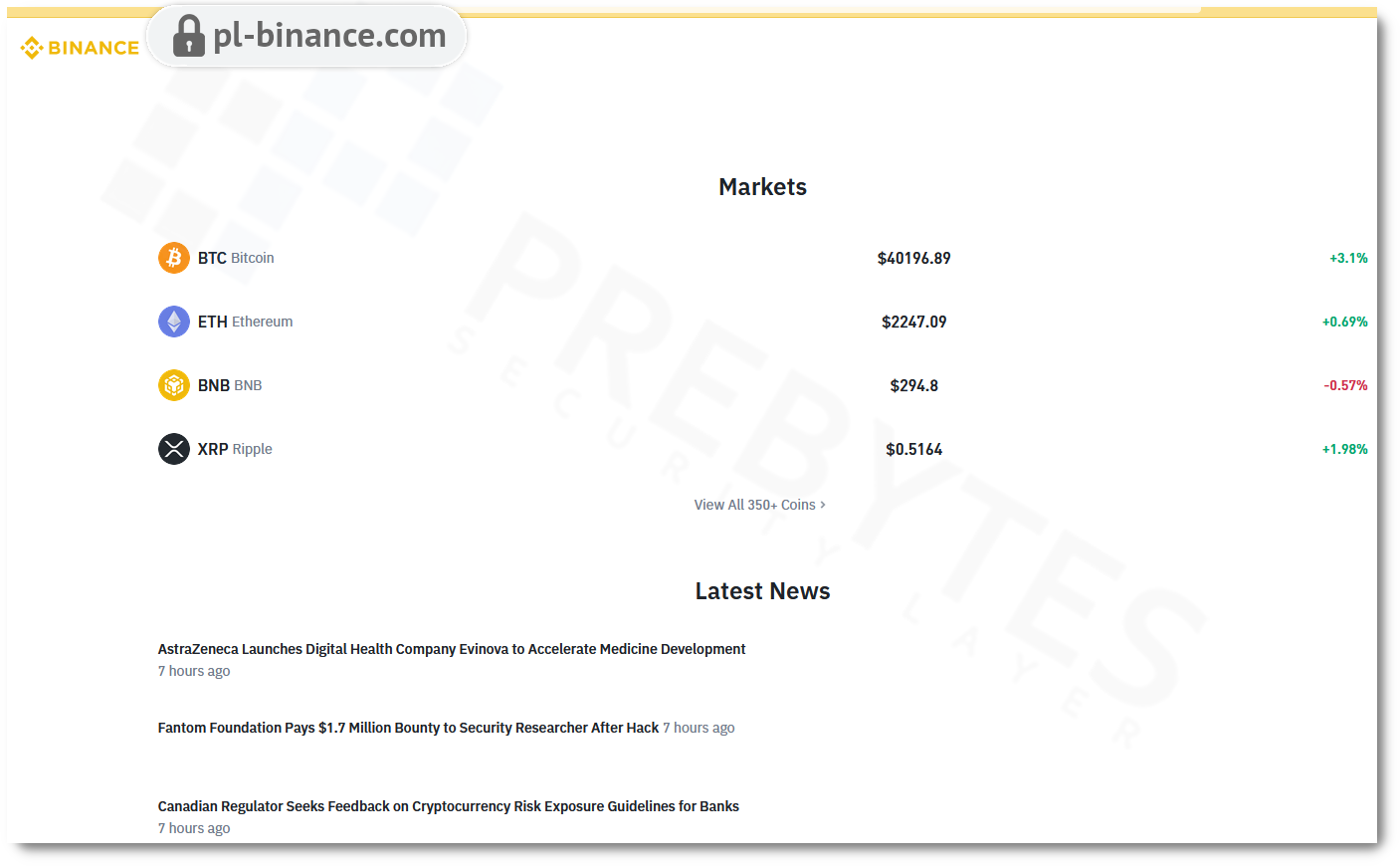Click the XRP Ripple coin icon
The height and width of the screenshot is (866, 1400).
click(174, 449)
